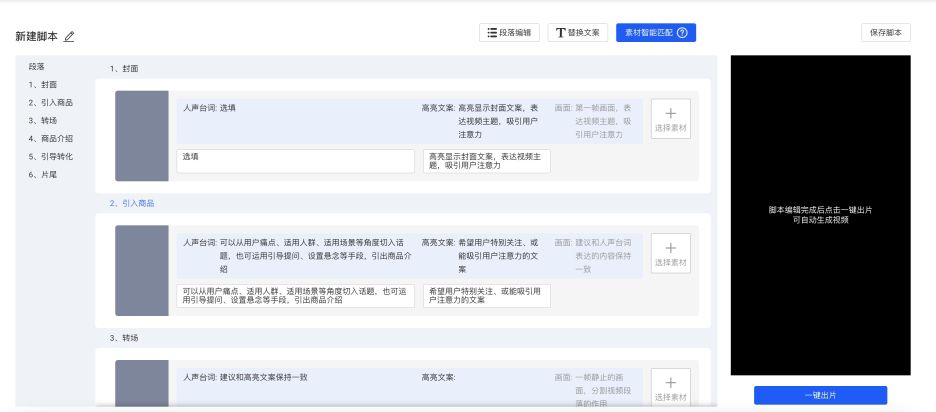Click the 段落 sidebar heading
936x412 pixels.
(x=36, y=67)
